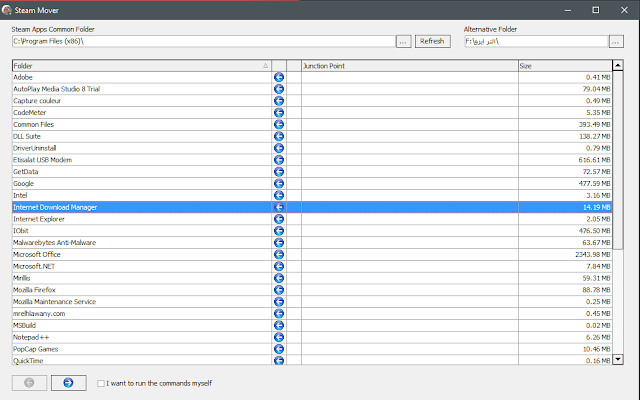Click the scroll up arrow of the list
Image resolution: width=640 pixels, height=400 pixels.
click(x=618, y=65)
